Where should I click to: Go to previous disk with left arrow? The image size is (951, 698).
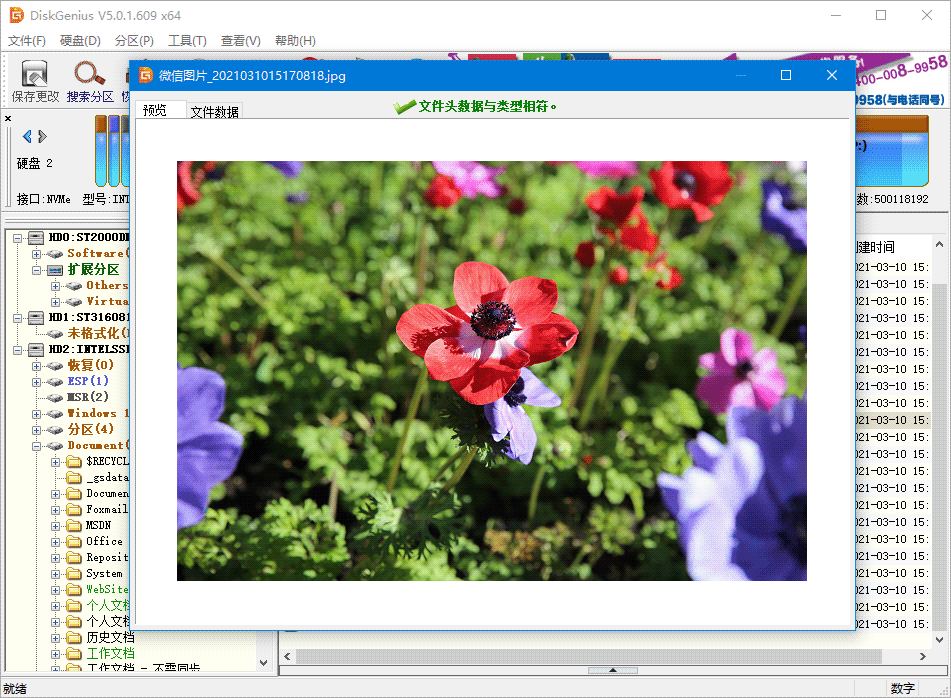coord(27,136)
